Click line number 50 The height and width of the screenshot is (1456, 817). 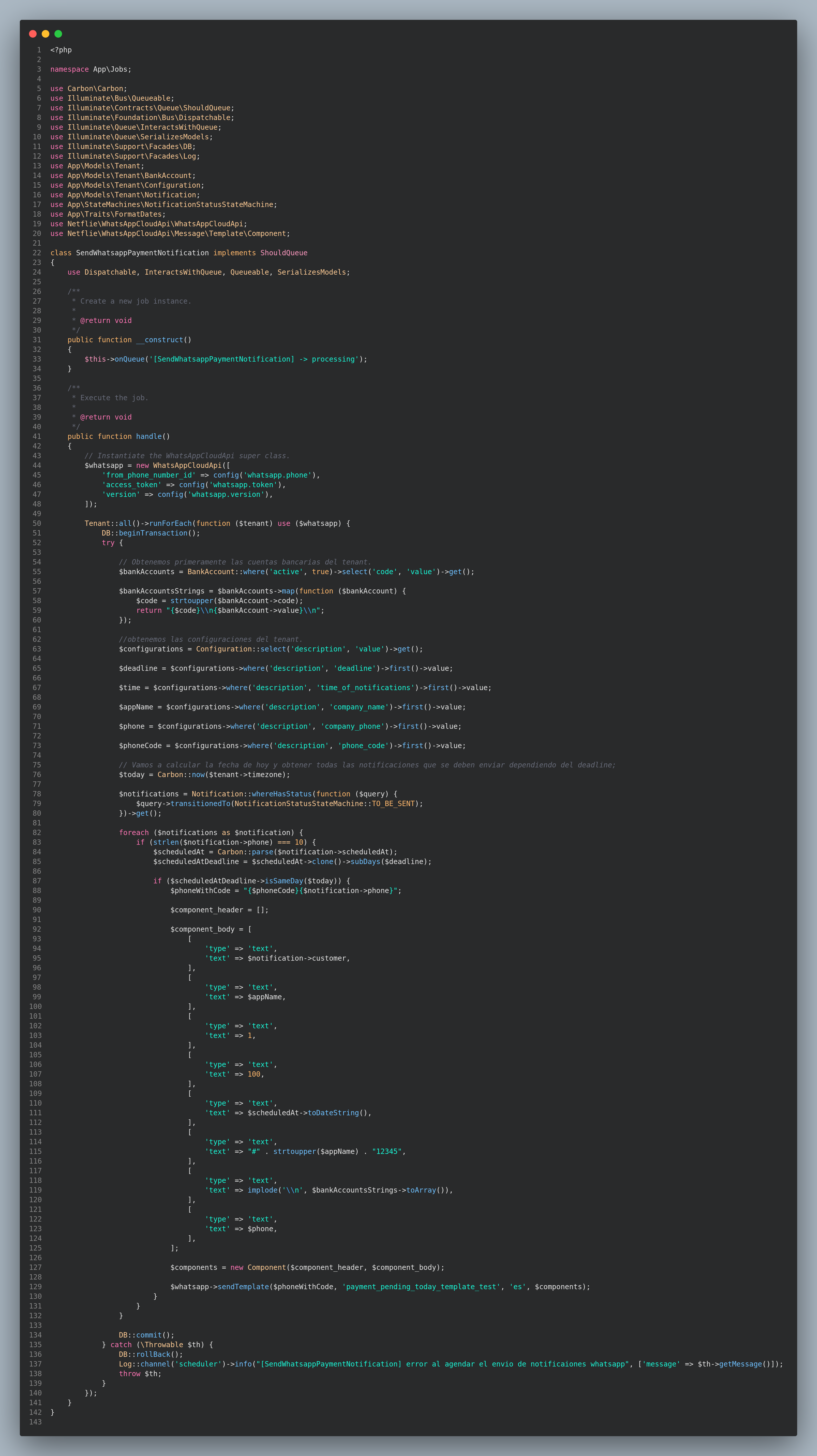36,523
